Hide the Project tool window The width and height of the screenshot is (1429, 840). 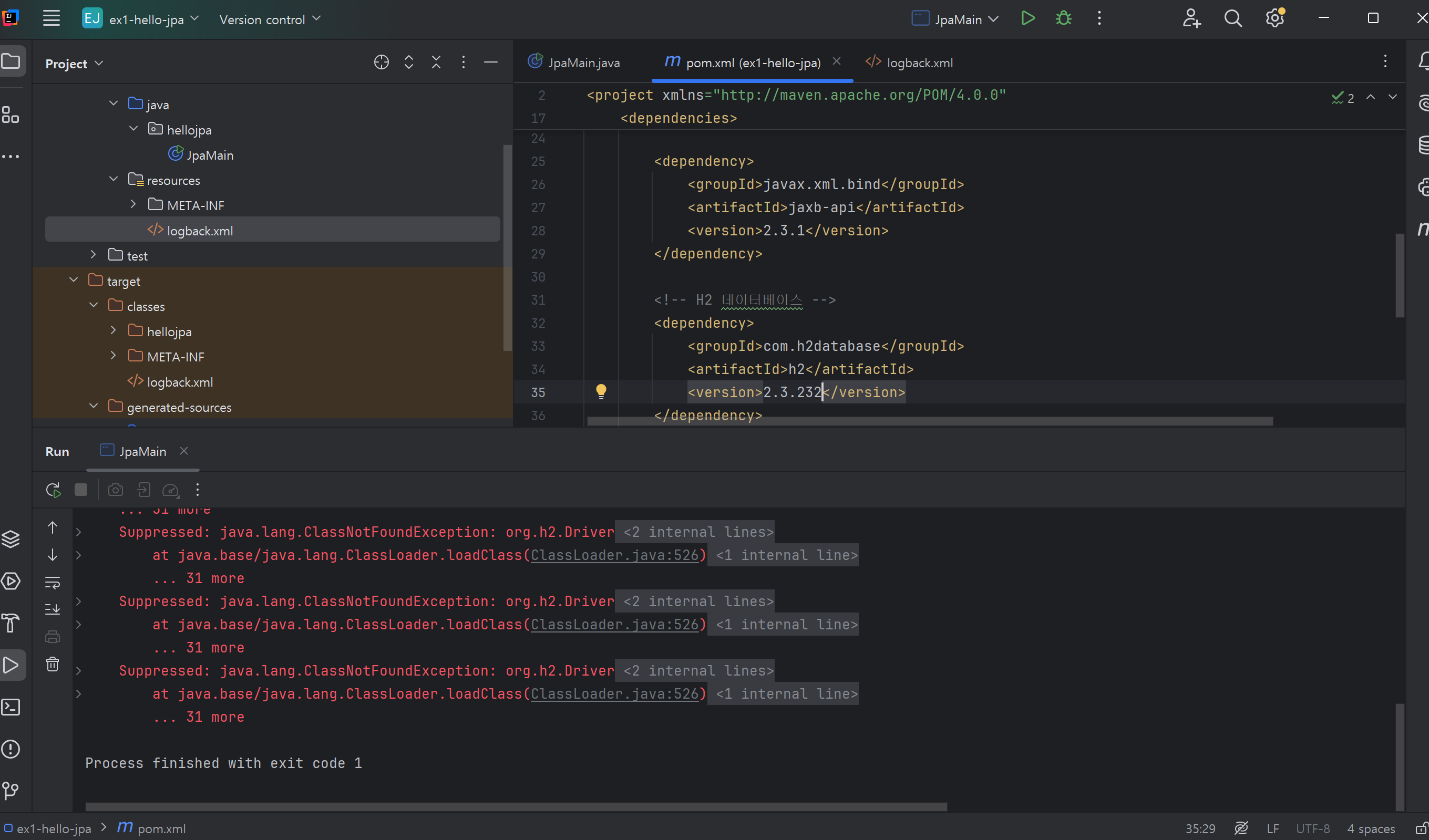pos(490,63)
